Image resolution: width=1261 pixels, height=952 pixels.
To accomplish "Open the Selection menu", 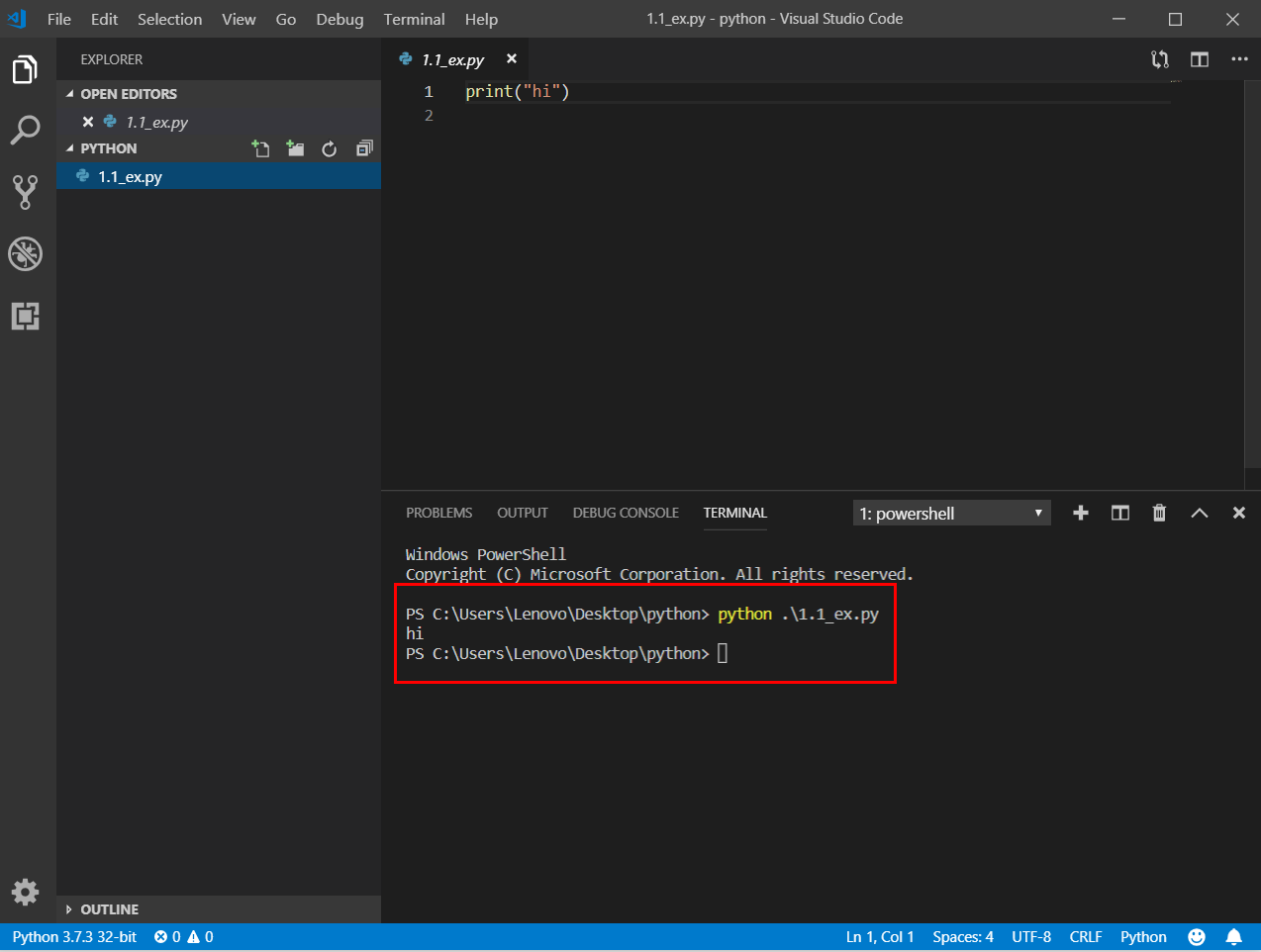I will click(x=169, y=19).
